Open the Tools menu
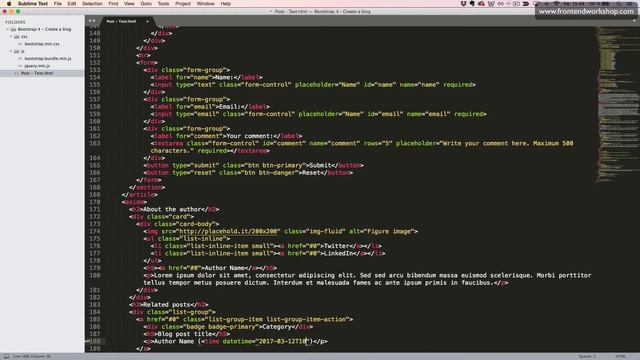Viewport: 640px width, 360px height. [163, 4]
